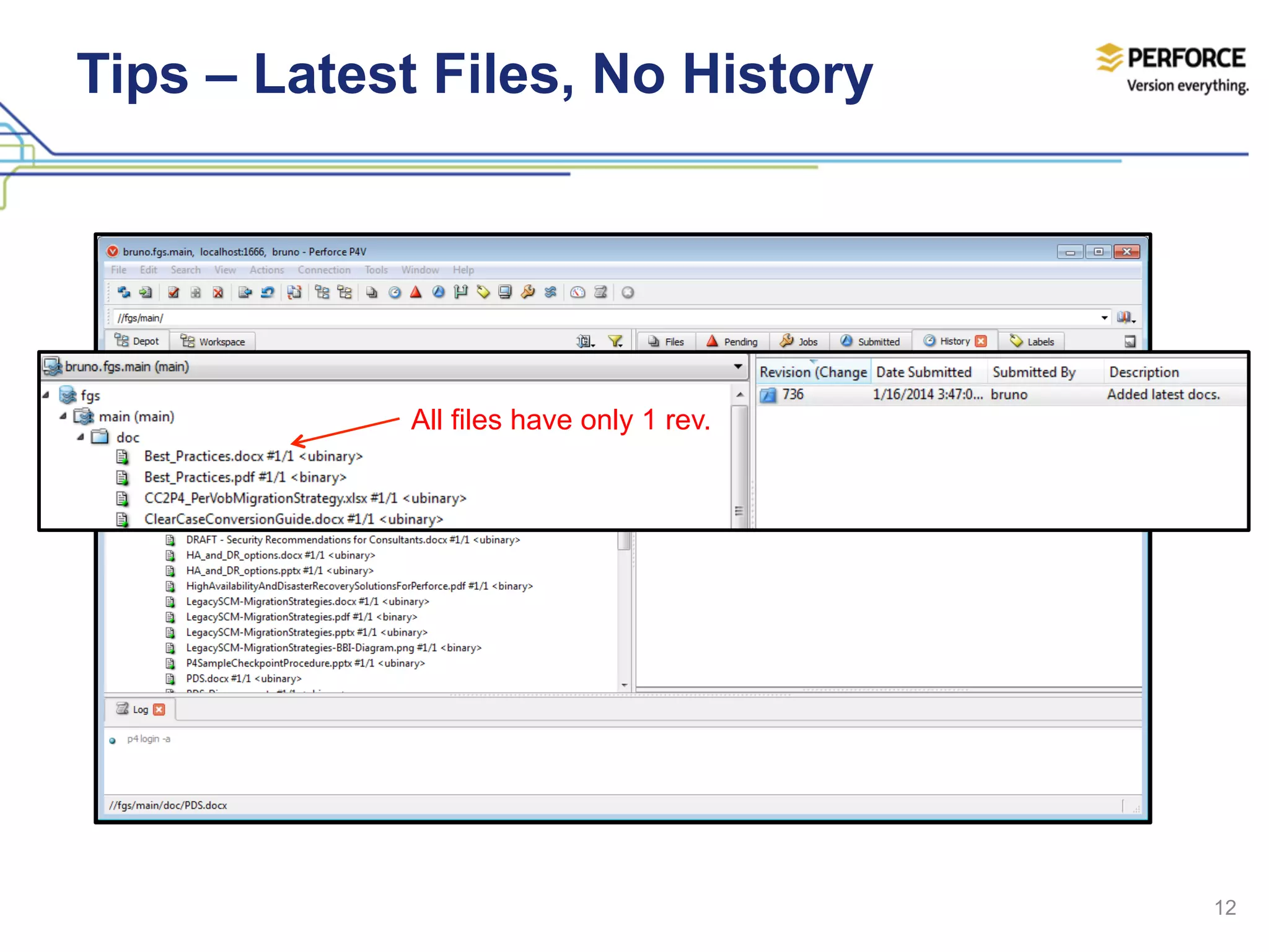Image resolution: width=1269 pixels, height=952 pixels.
Task: Open the Window menu
Action: pos(420,270)
